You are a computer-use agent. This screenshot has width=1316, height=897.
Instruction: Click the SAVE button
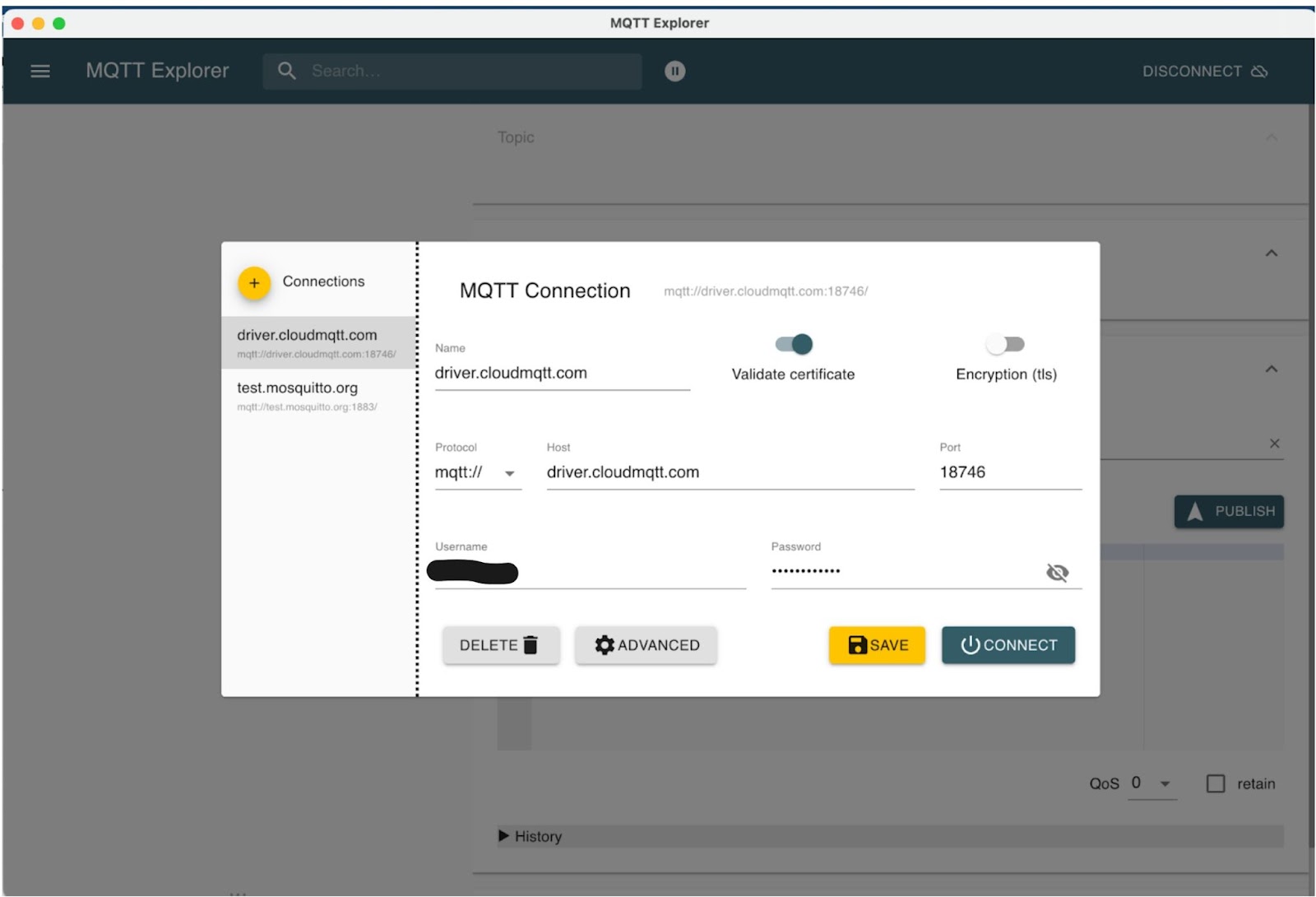(877, 645)
